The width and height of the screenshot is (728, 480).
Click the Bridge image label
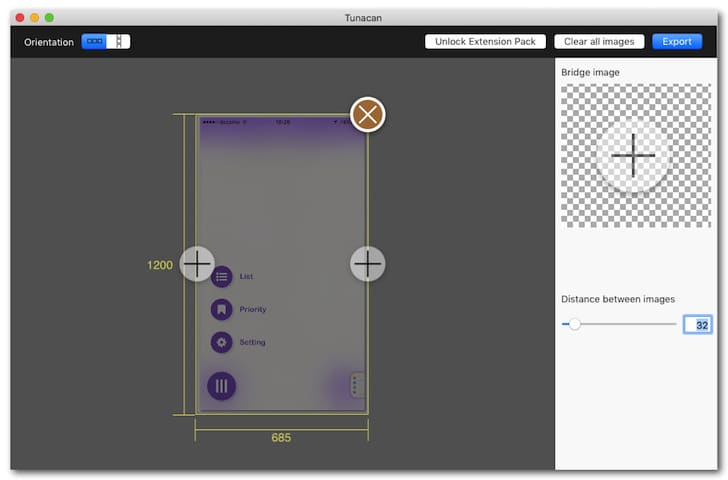click(590, 72)
